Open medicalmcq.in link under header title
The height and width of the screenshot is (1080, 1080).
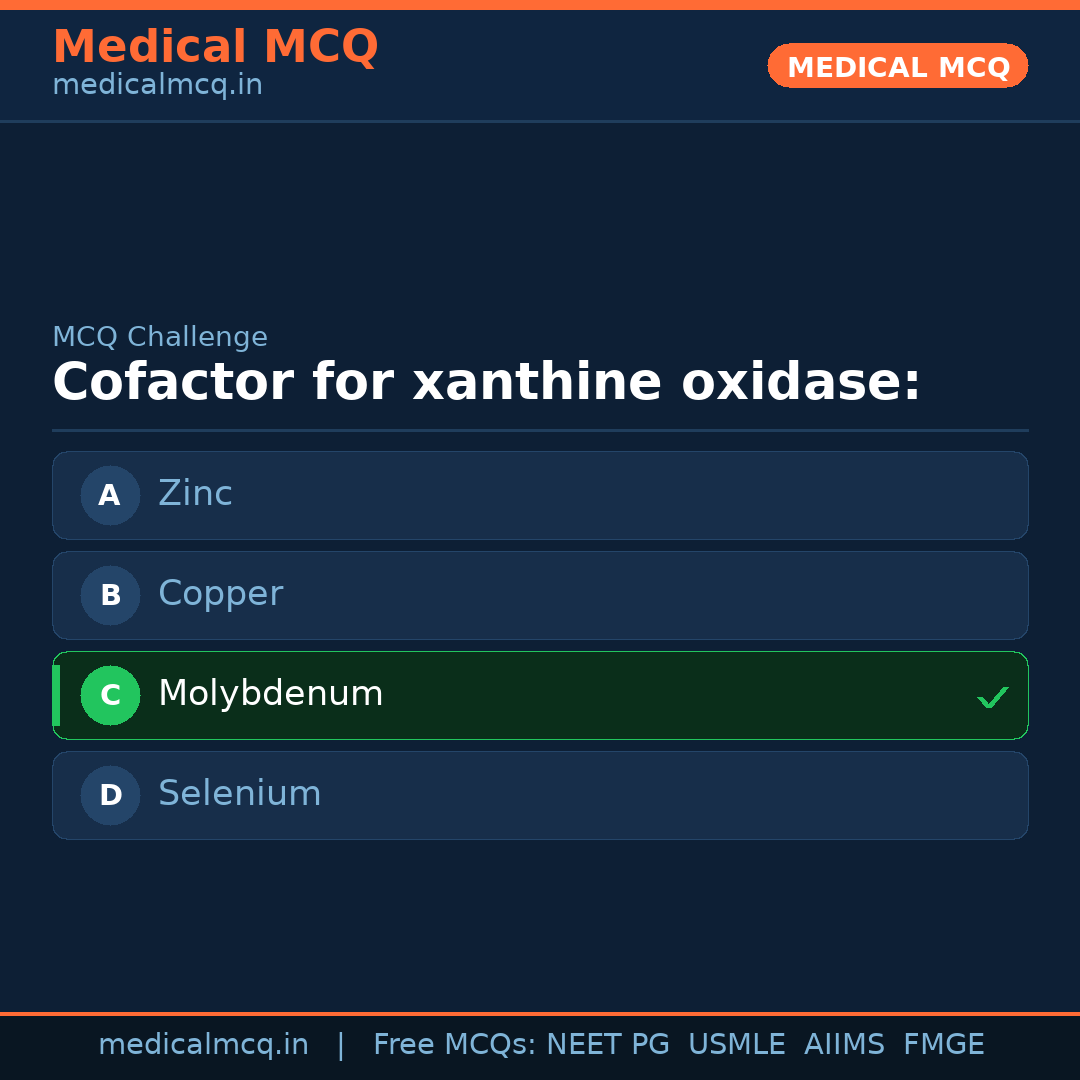(x=157, y=86)
